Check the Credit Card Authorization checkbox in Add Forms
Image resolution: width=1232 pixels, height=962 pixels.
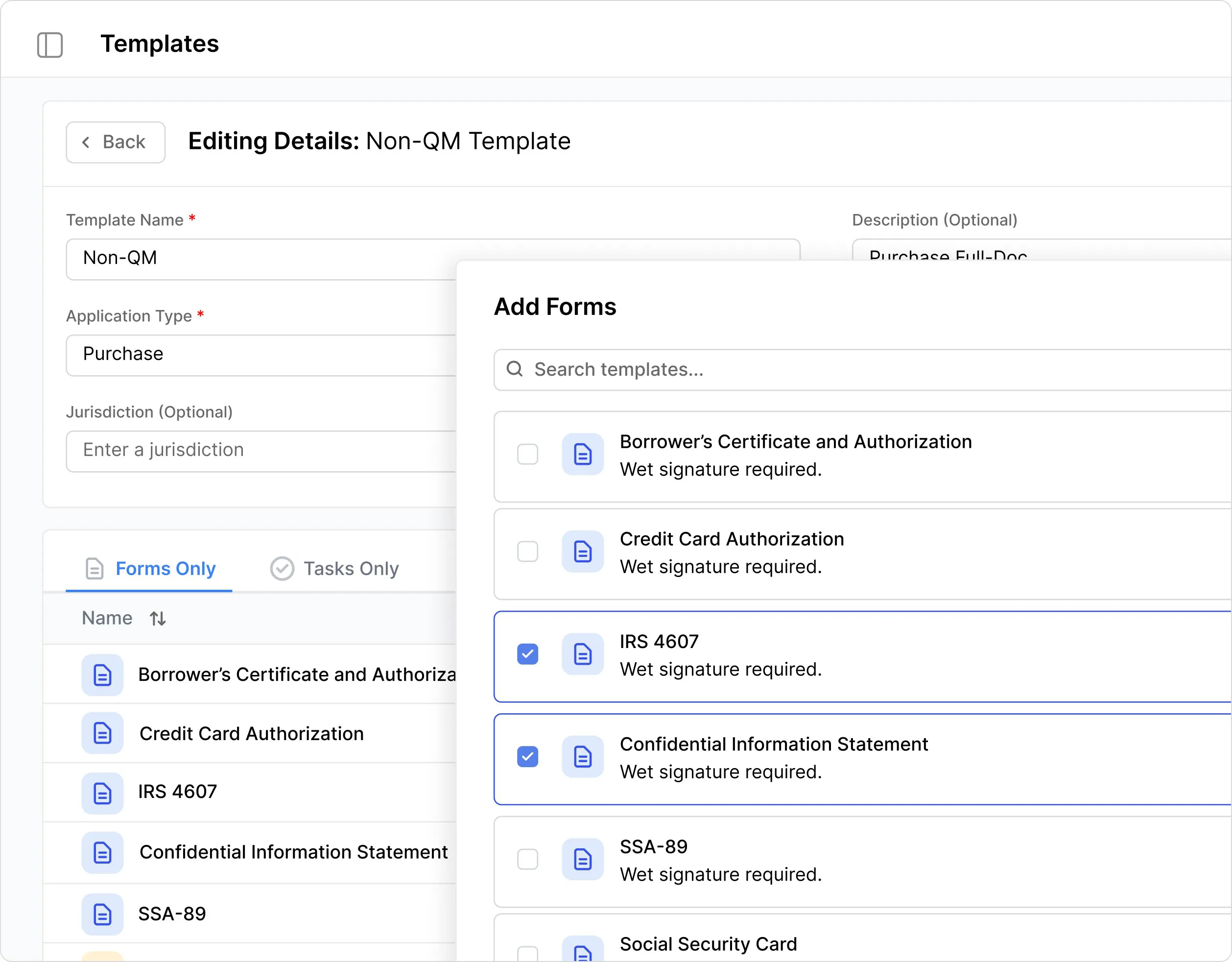(x=527, y=552)
